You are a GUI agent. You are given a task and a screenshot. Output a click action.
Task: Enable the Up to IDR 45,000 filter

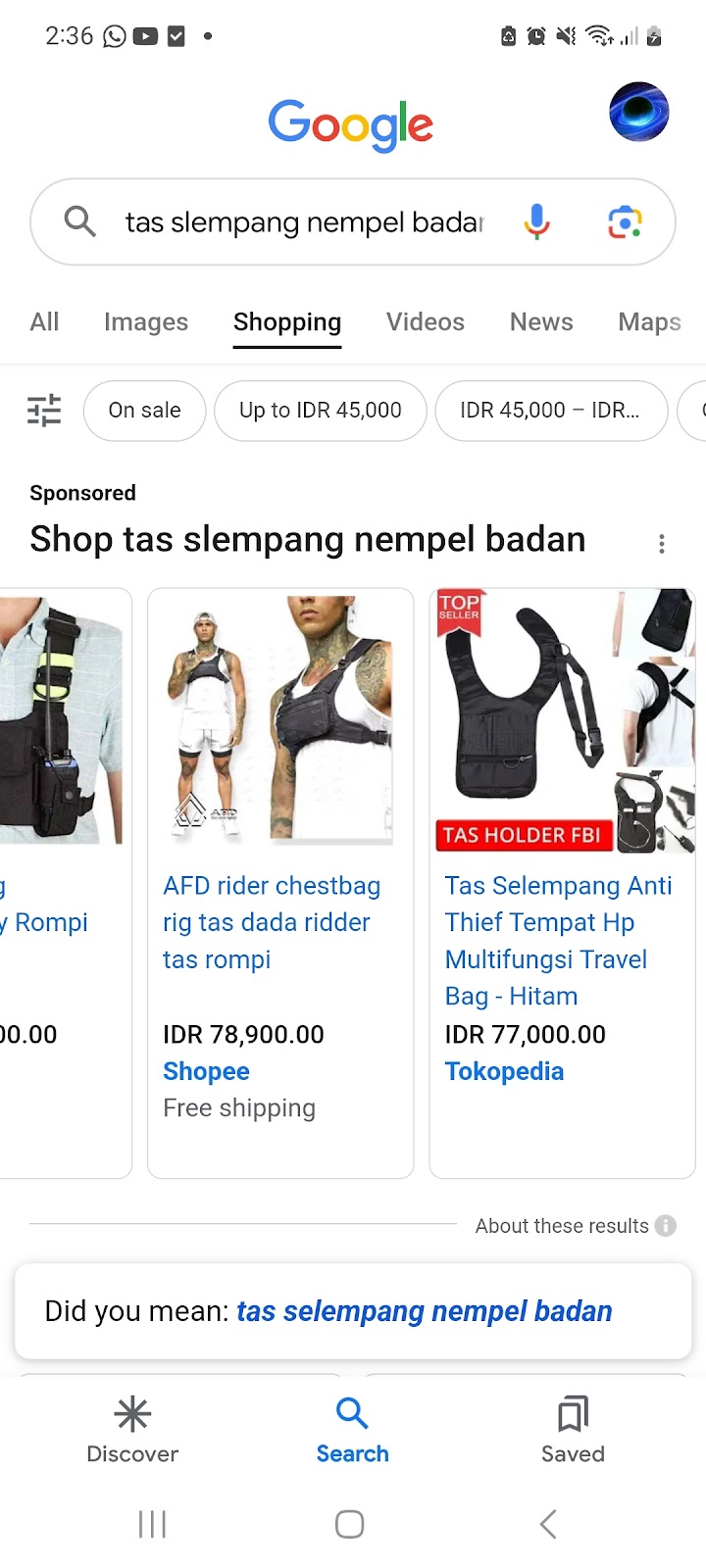[321, 411]
